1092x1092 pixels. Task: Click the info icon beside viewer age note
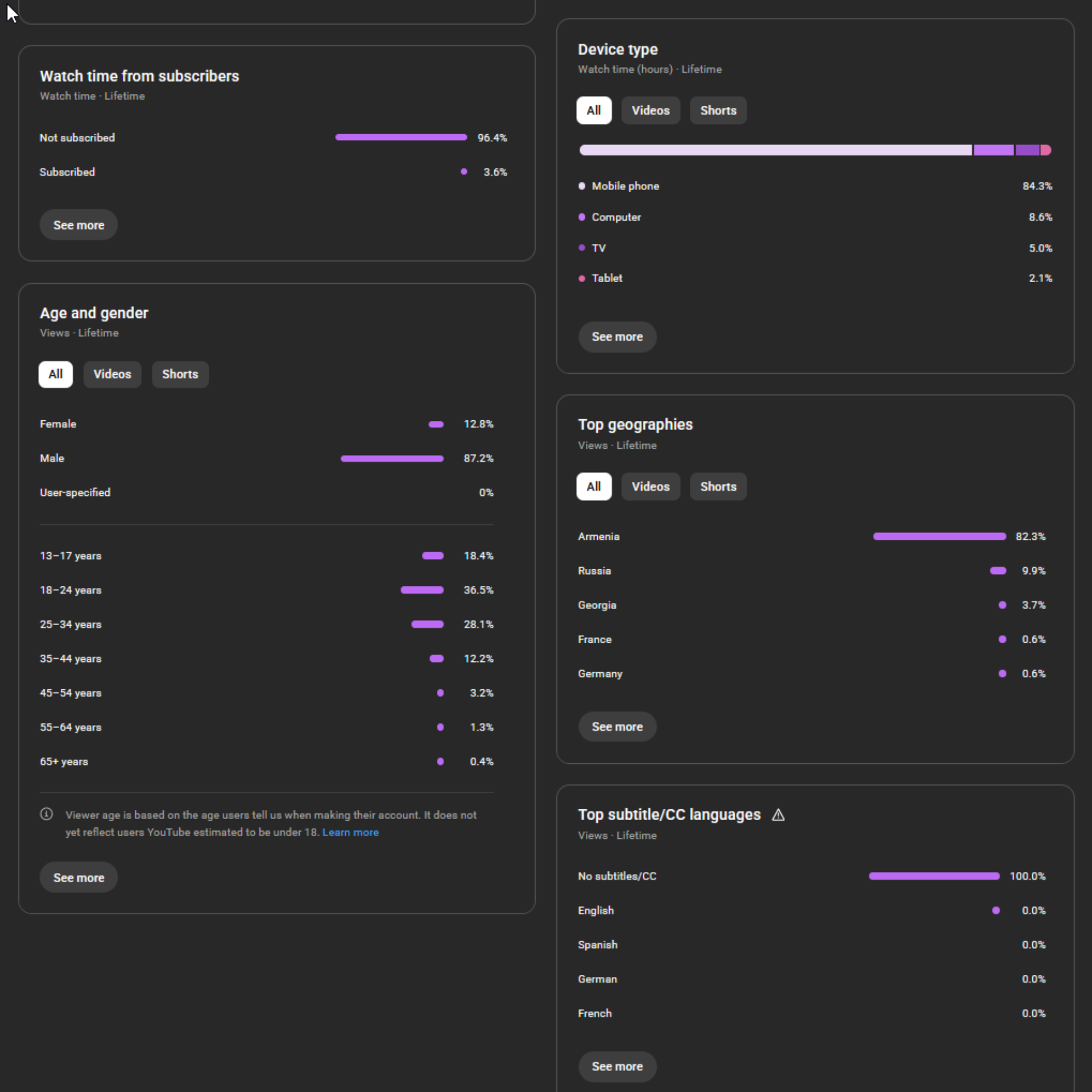click(47, 814)
